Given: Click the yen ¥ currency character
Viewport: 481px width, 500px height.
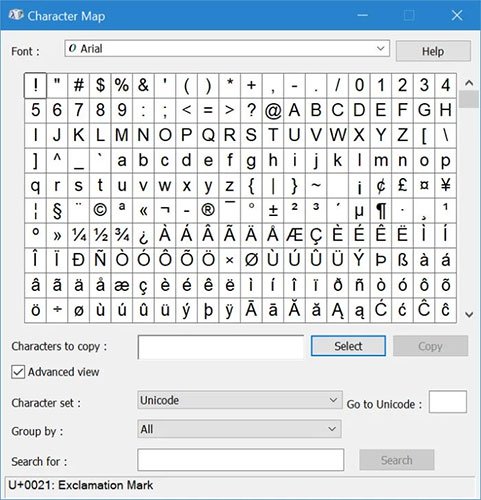Looking at the screenshot, I should pos(446,186).
